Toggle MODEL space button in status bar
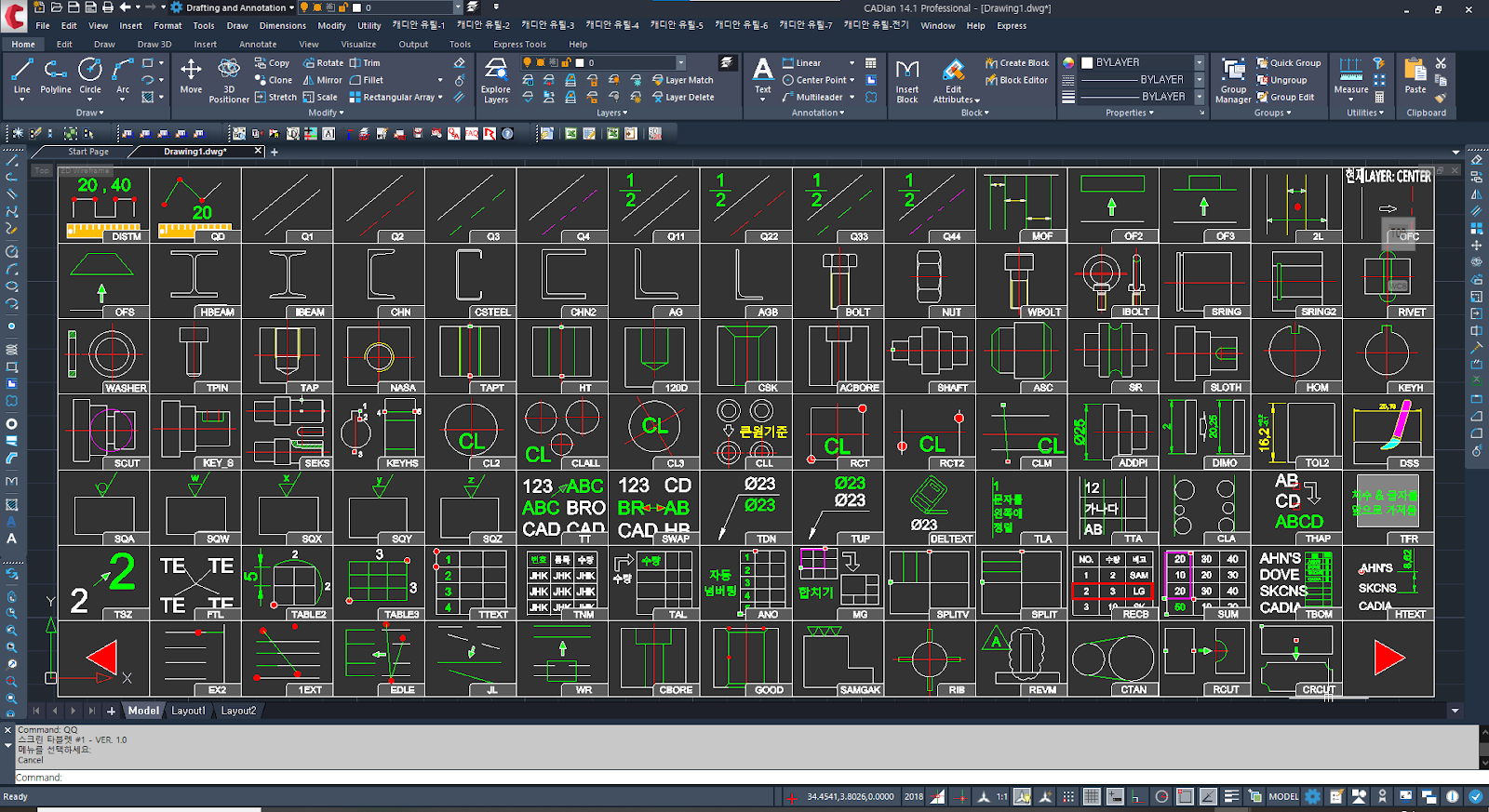This screenshot has height=812, width=1489. 1283,797
